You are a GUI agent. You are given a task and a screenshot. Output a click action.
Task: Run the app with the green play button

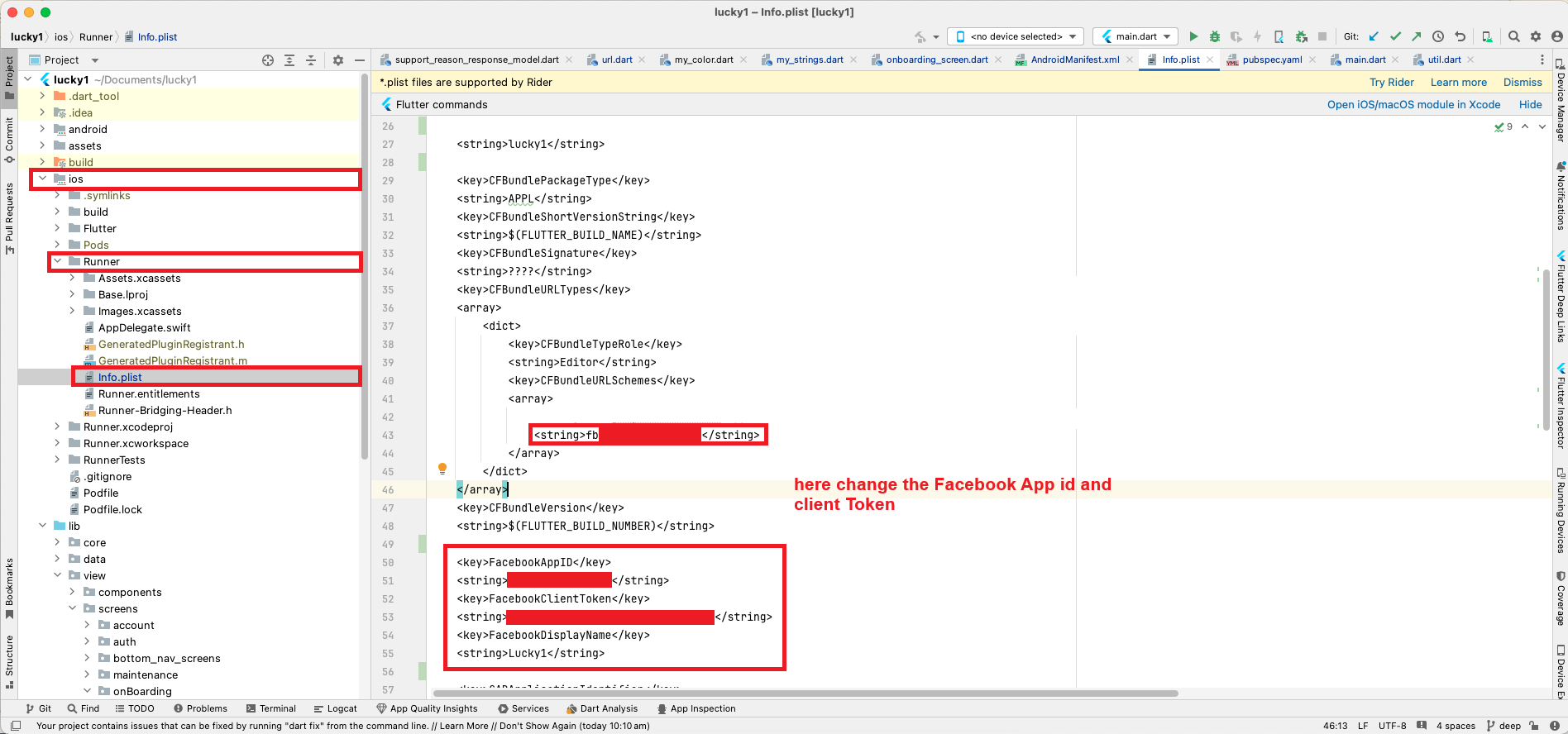[x=1193, y=36]
